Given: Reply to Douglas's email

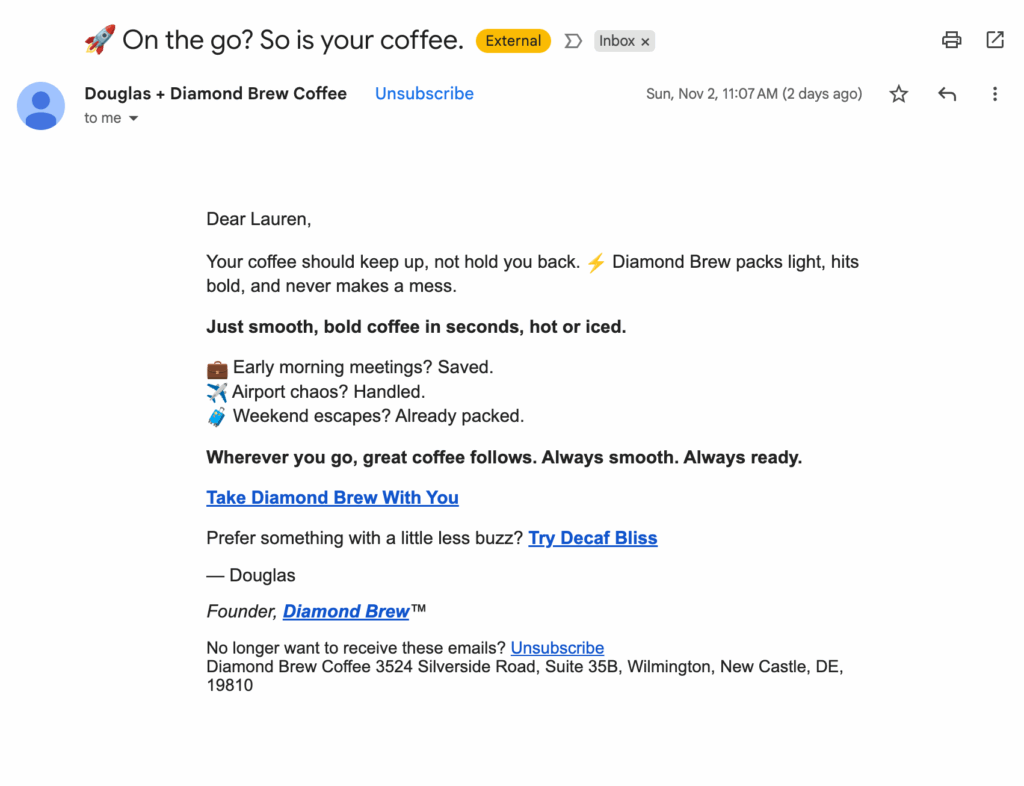Looking at the screenshot, I should click(947, 93).
